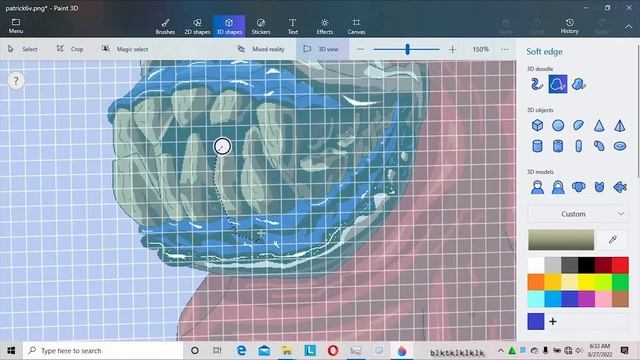640x360 pixels.
Task: Open the Canvas tab
Action: click(x=356, y=26)
